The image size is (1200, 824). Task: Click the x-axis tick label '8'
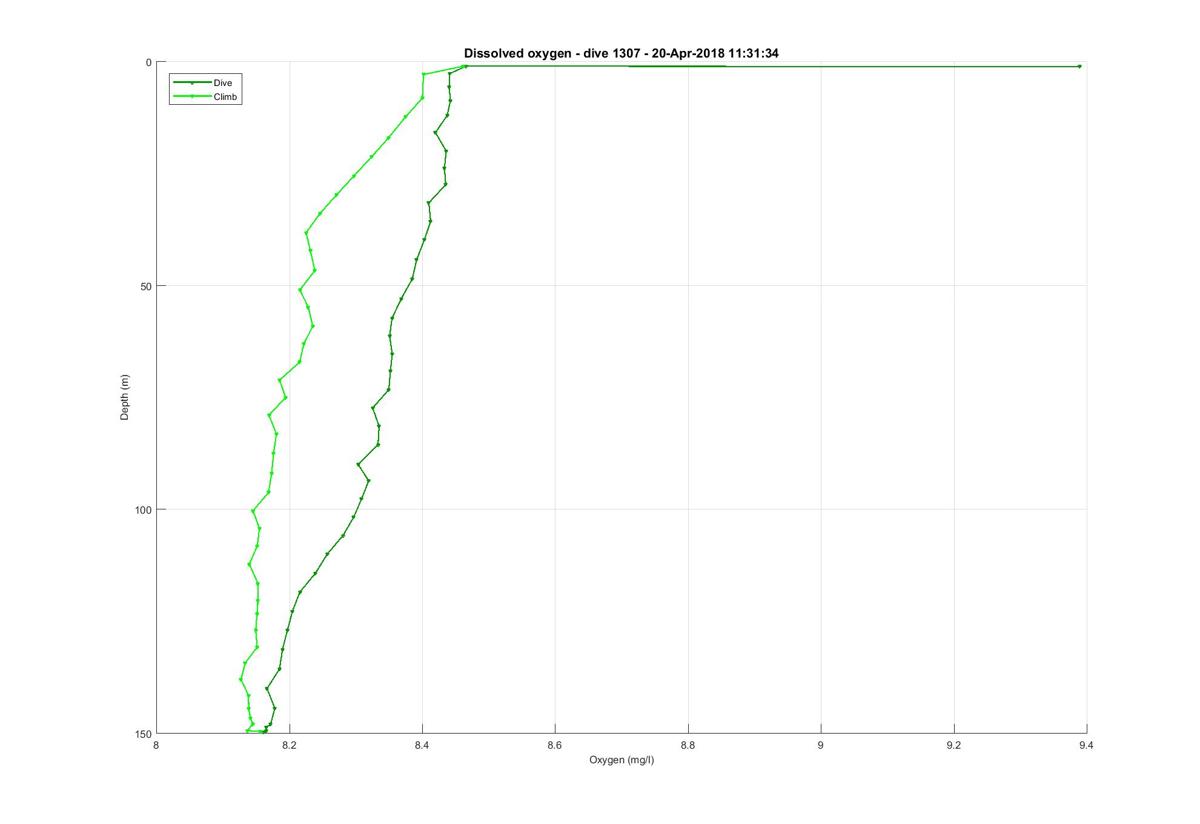157,745
